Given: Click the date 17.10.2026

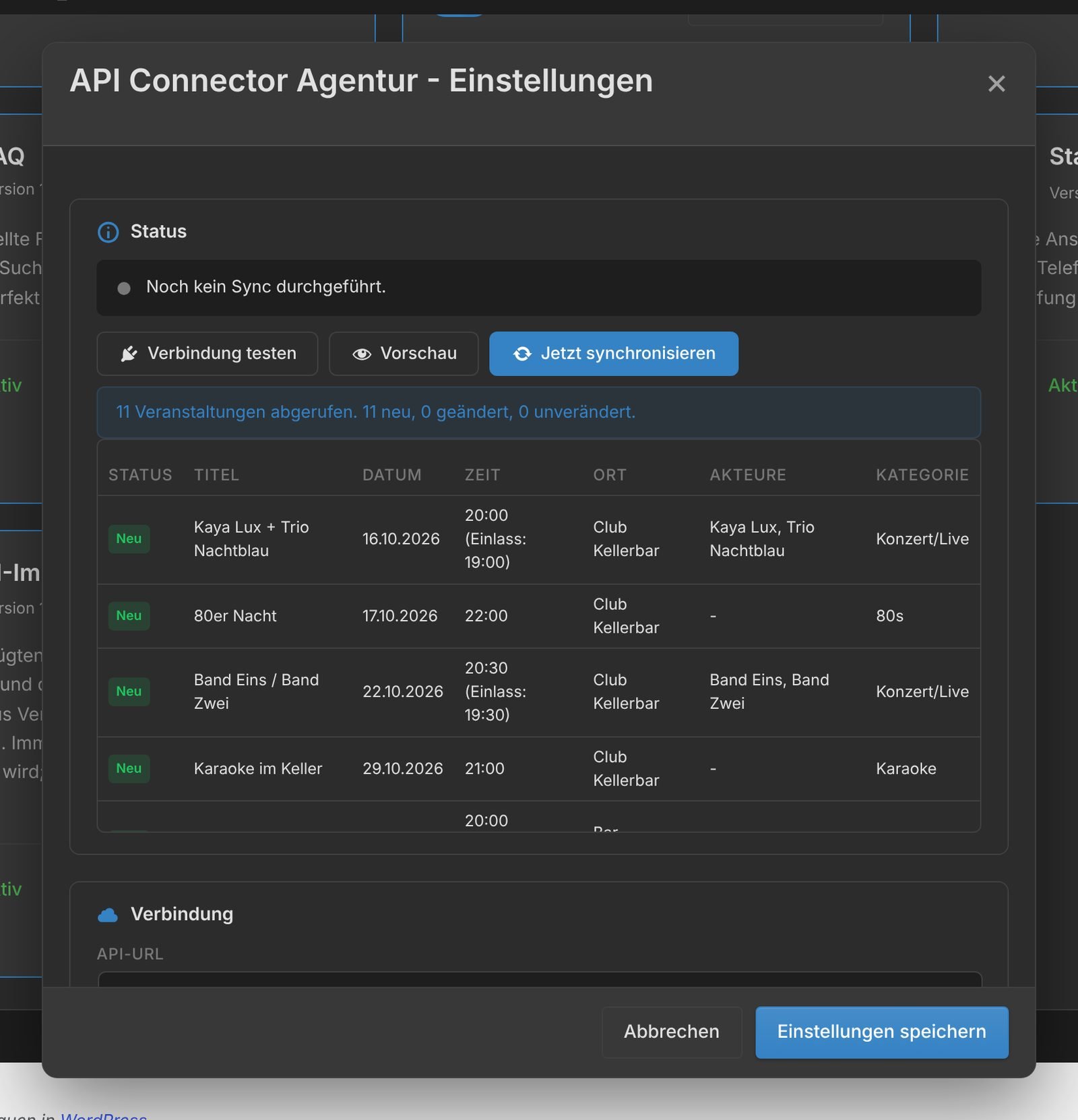Looking at the screenshot, I should click(400, 616).
